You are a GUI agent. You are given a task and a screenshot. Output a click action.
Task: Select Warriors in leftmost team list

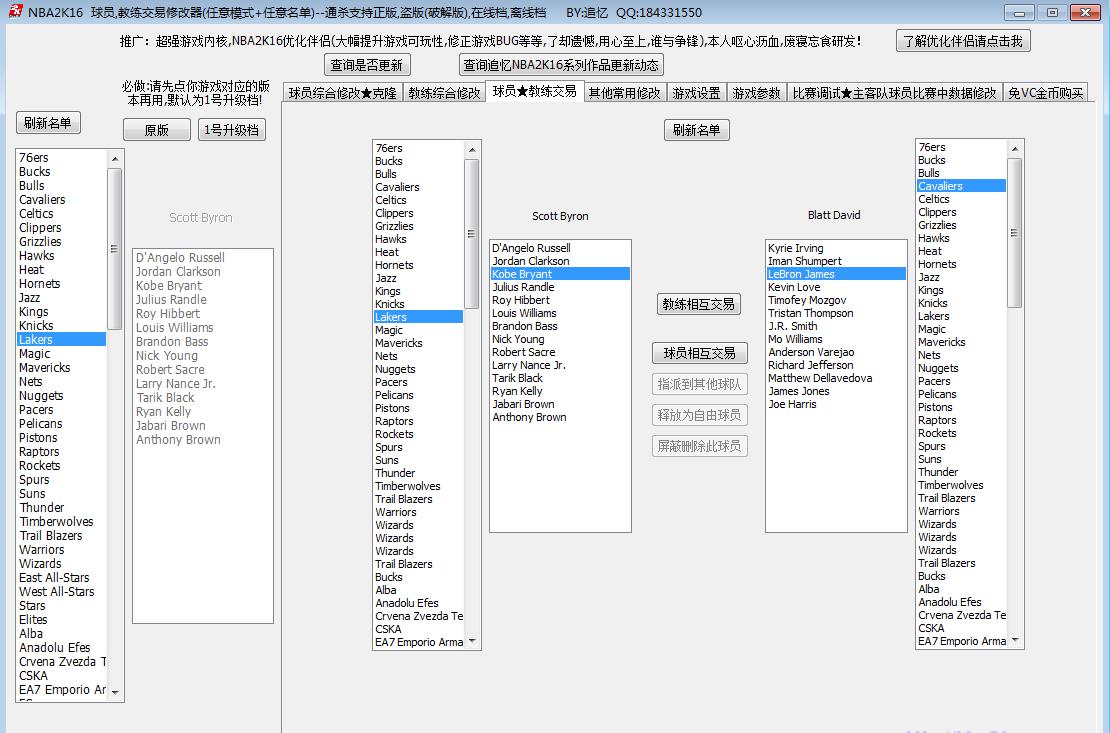61,550
